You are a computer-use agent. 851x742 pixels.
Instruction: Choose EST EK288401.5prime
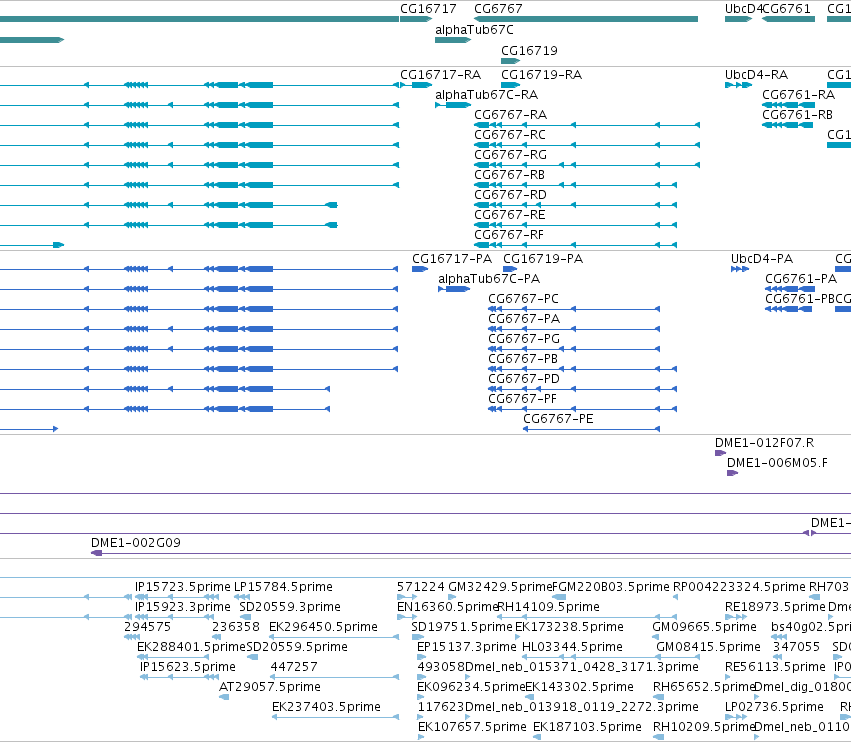click(x=192, y=646)
